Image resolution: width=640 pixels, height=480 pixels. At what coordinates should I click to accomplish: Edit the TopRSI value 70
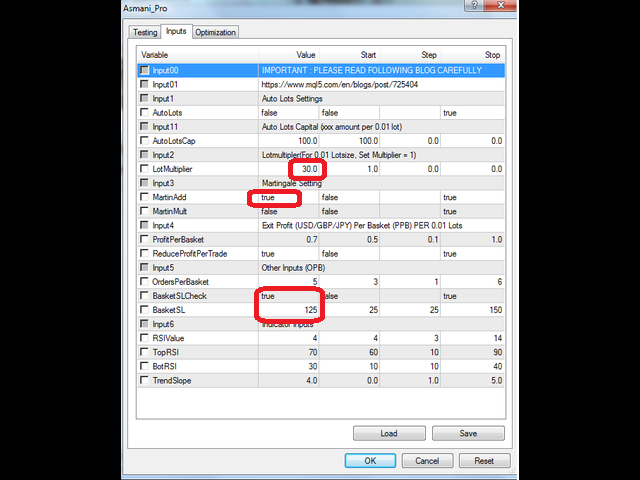(289, 352)
